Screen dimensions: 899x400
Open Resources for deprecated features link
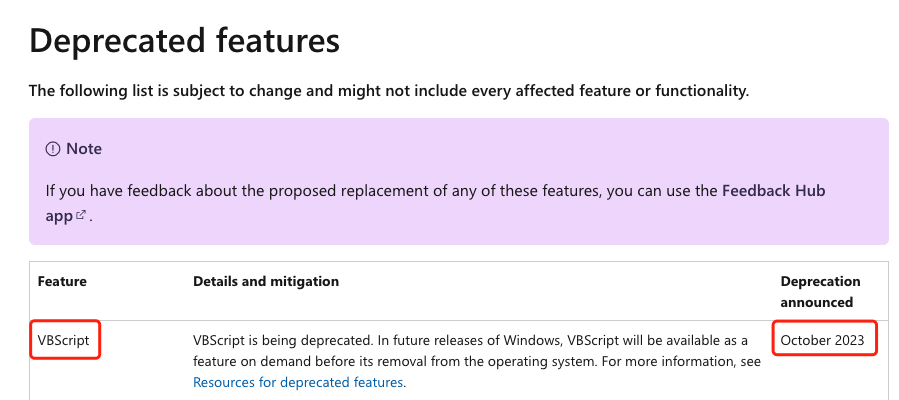click(298, 382)
